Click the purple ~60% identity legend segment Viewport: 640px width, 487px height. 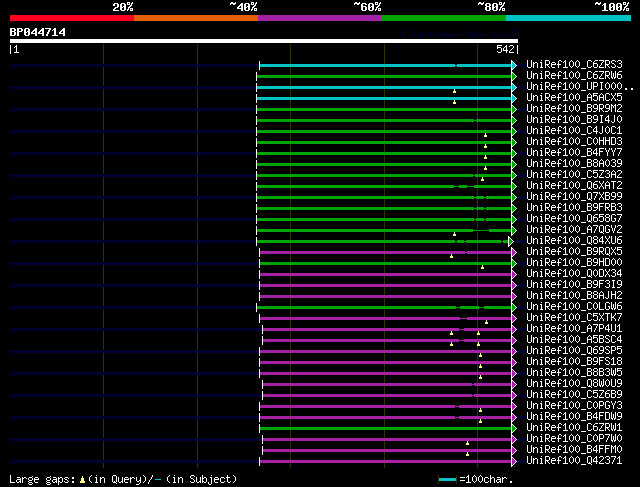pyautogui.click(x=320, y=18)
